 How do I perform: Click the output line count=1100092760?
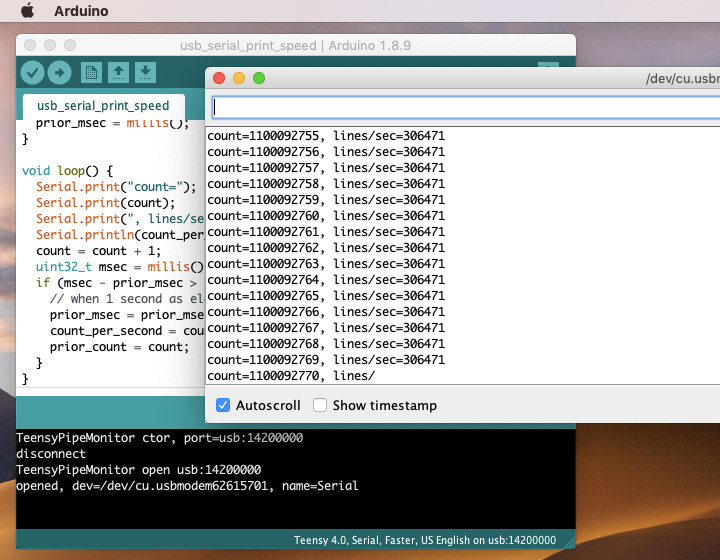326,216
